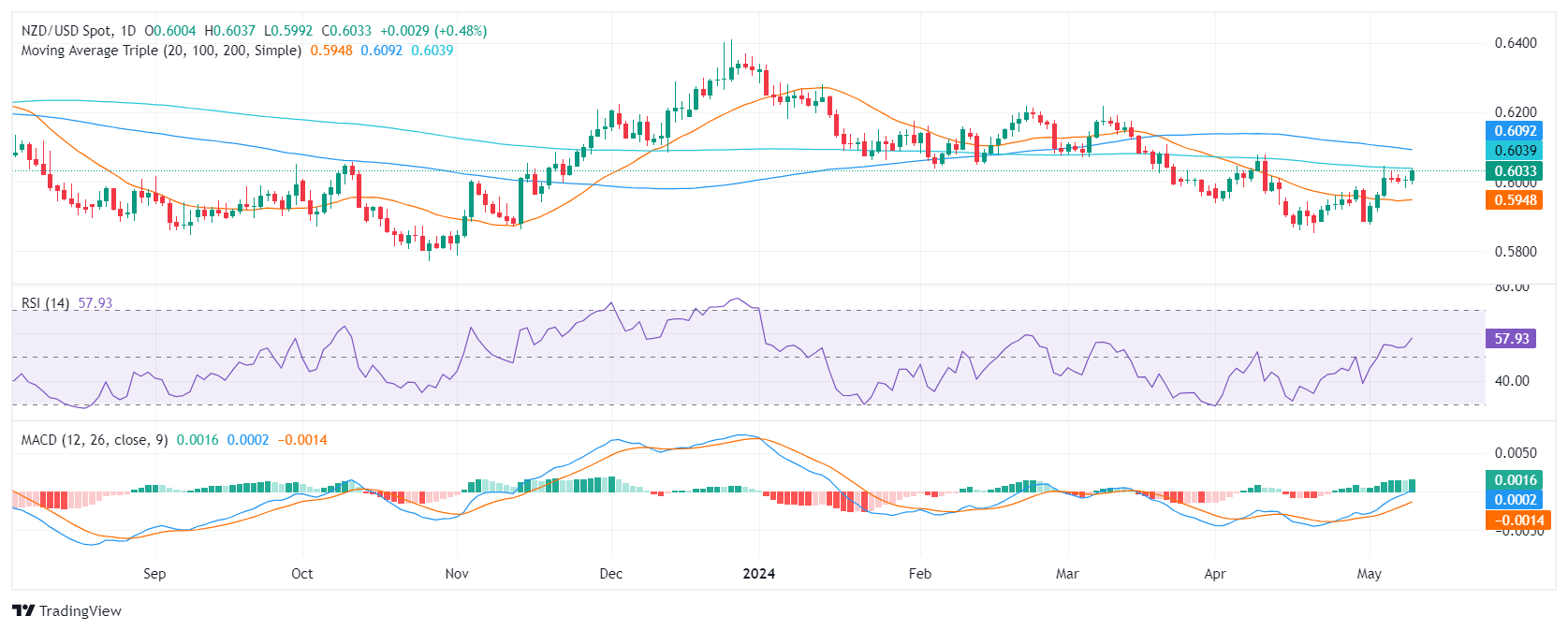Click the 2024 label on time axis

tap(758, 574)
